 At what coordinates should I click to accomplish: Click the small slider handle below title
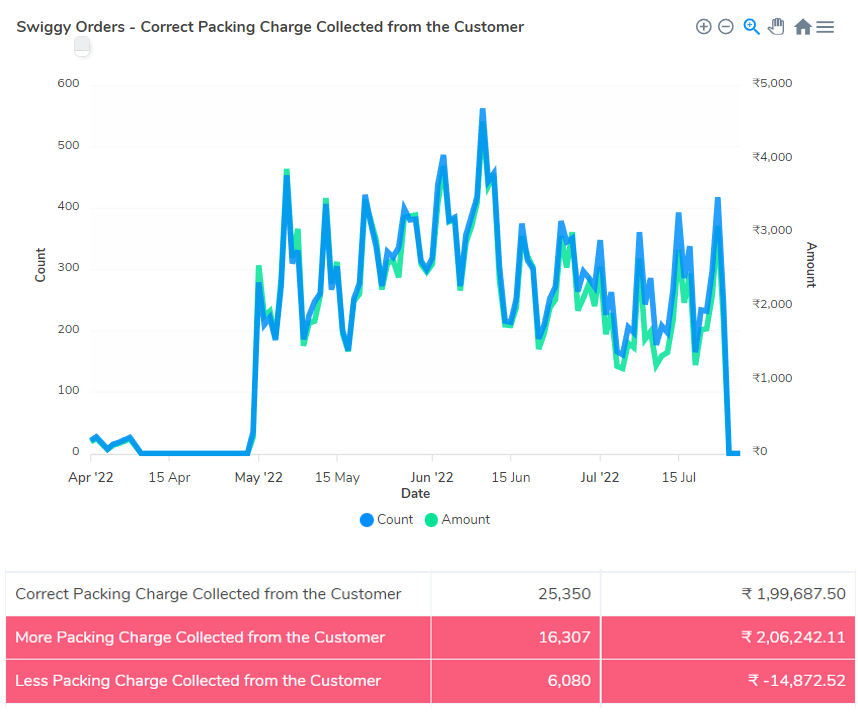click(82, 47)
